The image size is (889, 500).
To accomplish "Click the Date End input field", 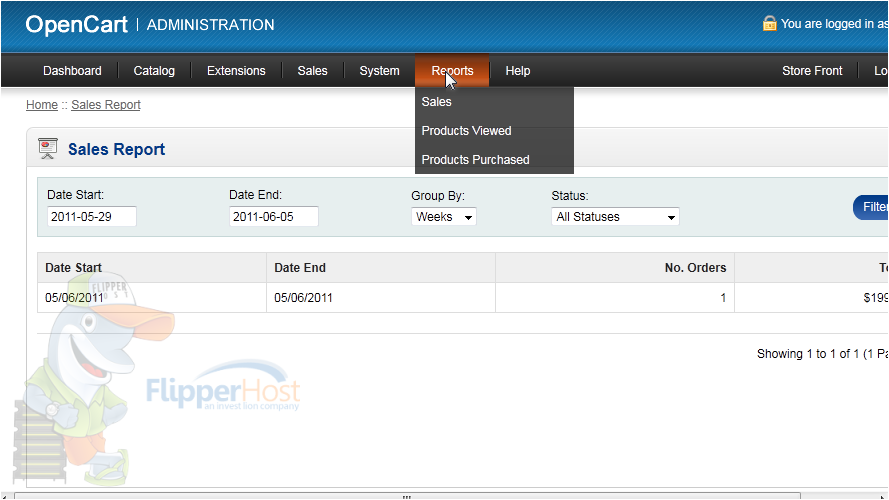I will point(274,217).
